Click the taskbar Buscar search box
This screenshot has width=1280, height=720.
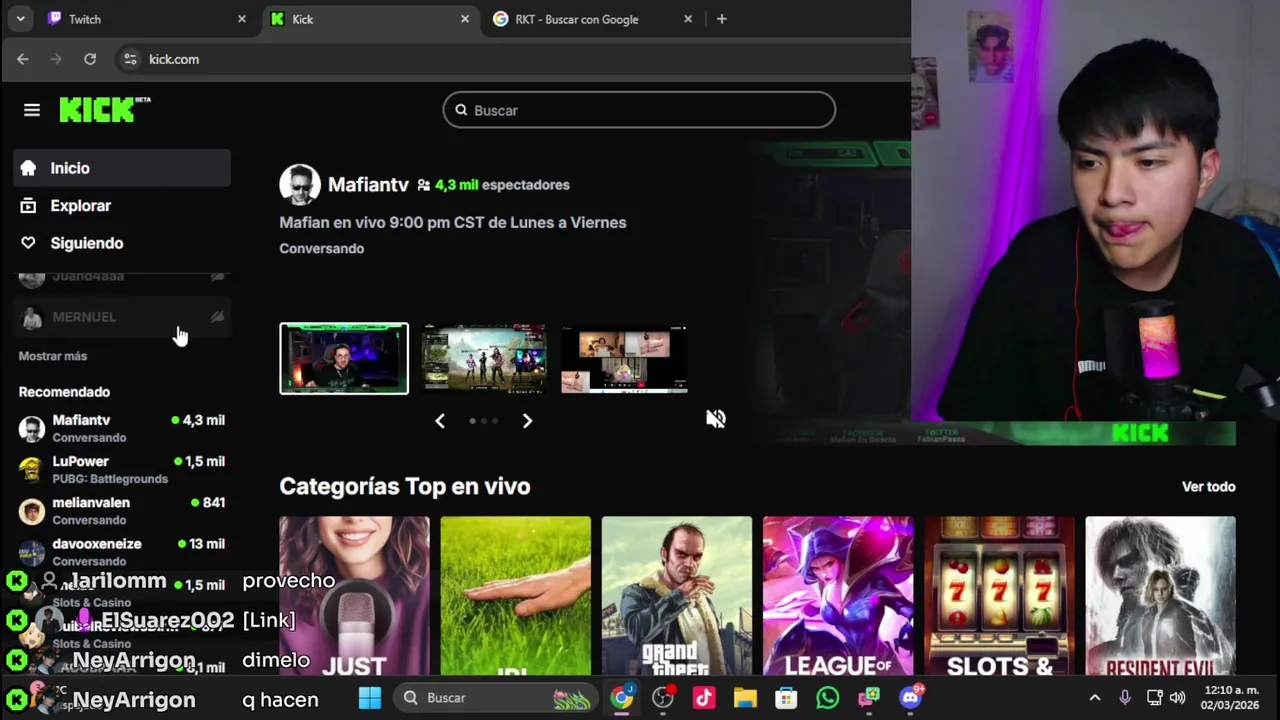(x=495, y=698)
